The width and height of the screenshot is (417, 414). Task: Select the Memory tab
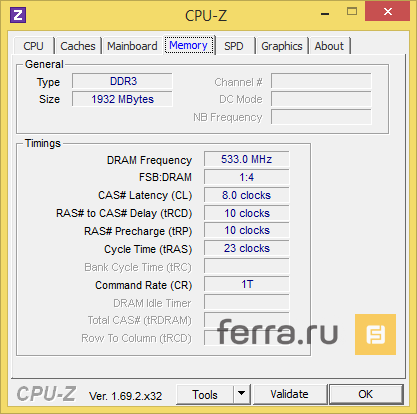189,45
